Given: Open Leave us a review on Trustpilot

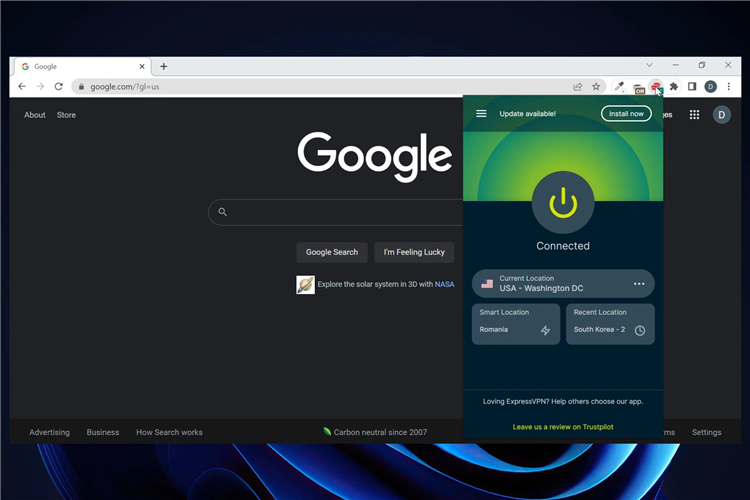Looking at the screenshot, I should point(563,427).
